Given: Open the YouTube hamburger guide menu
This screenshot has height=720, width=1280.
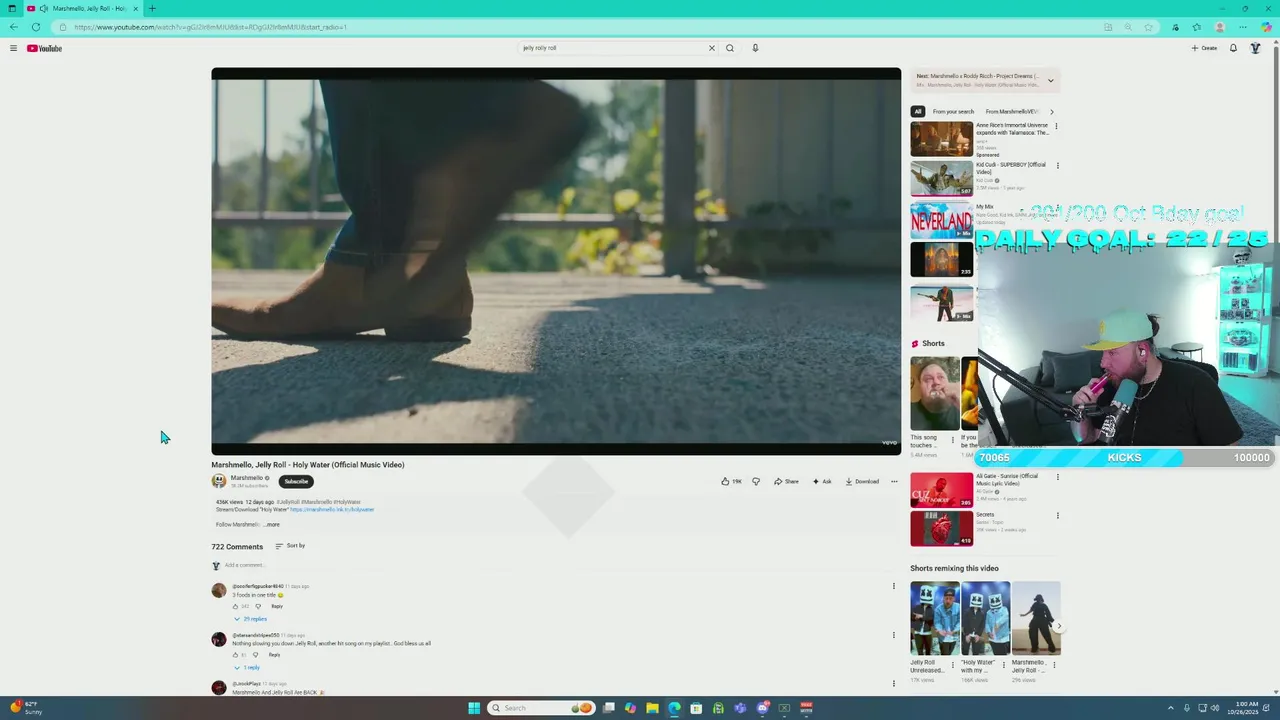Looking at the screenshot, I should [13, 48].
